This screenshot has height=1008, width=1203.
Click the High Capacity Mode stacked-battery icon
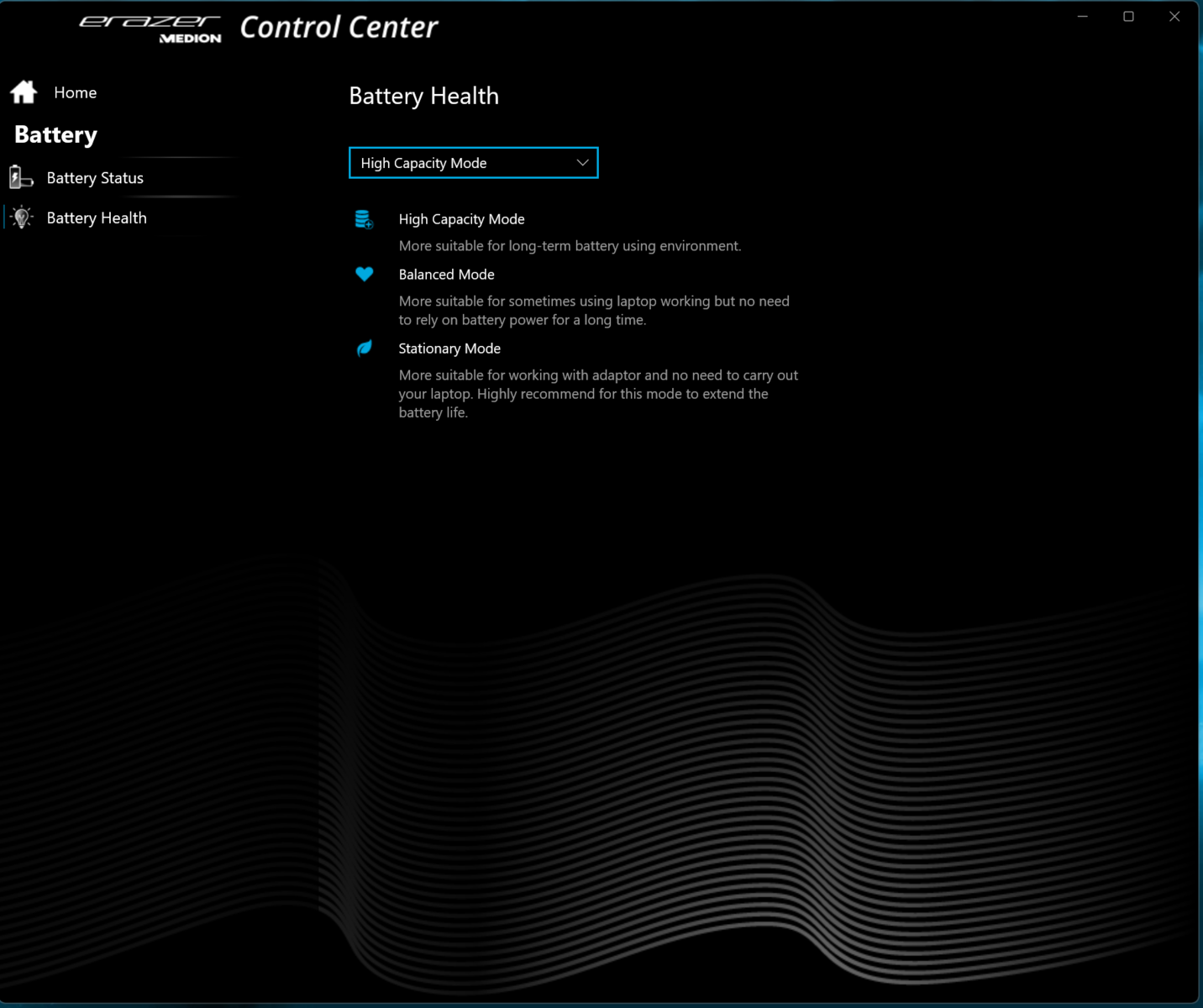pos(364,219)
